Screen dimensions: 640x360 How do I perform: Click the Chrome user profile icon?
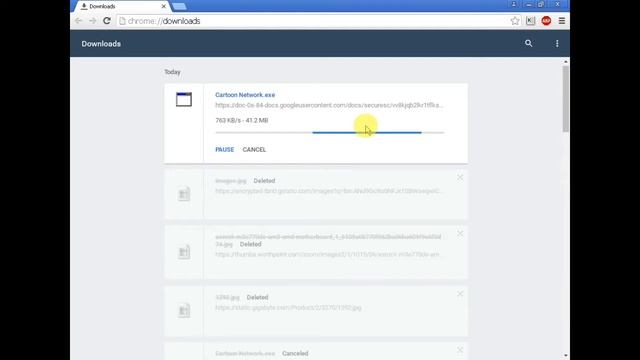point(514,4)
